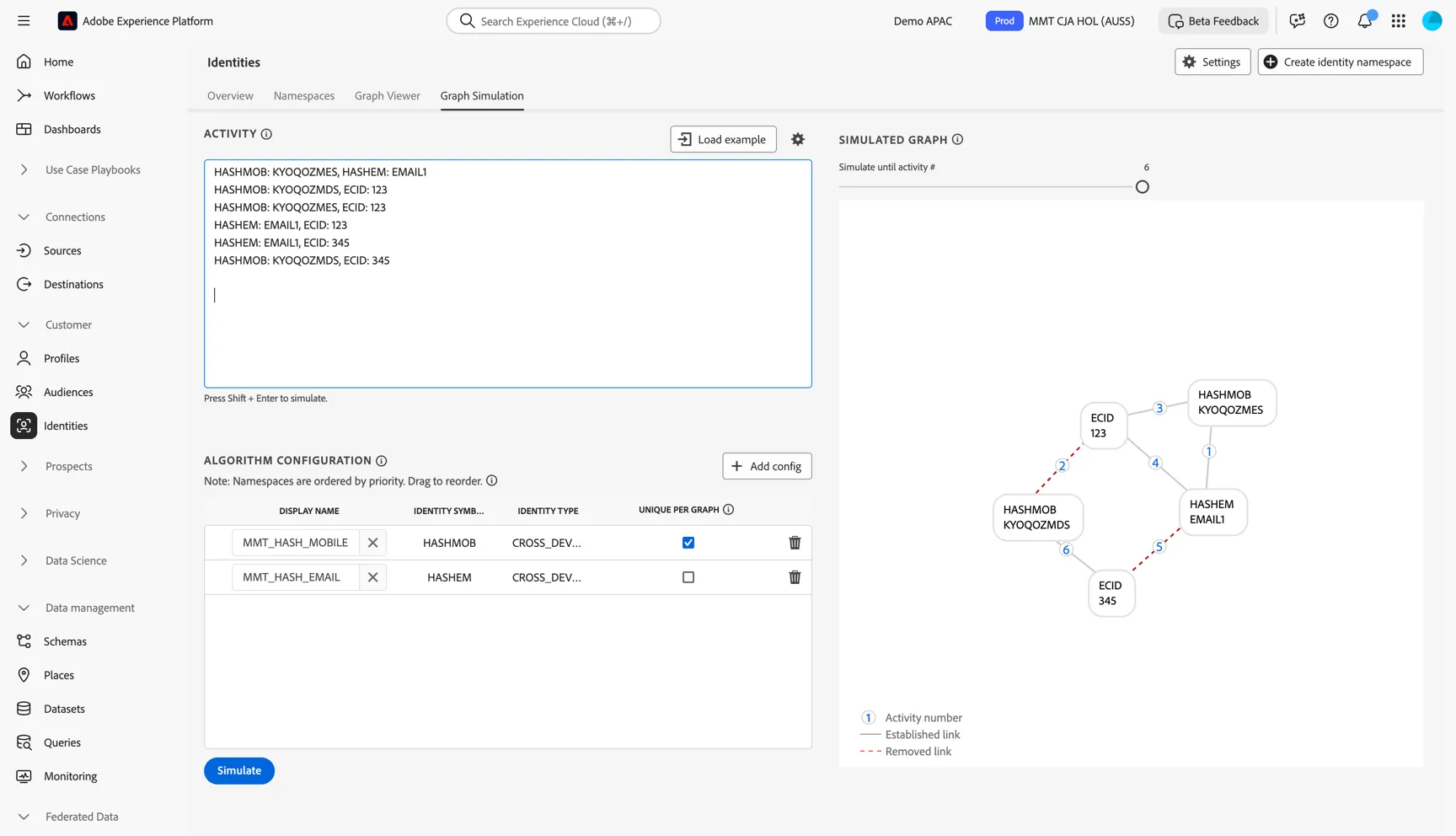1456x836 pixels.
Task: Click Create identity namespace button
Action: [x=1341, y=62]
